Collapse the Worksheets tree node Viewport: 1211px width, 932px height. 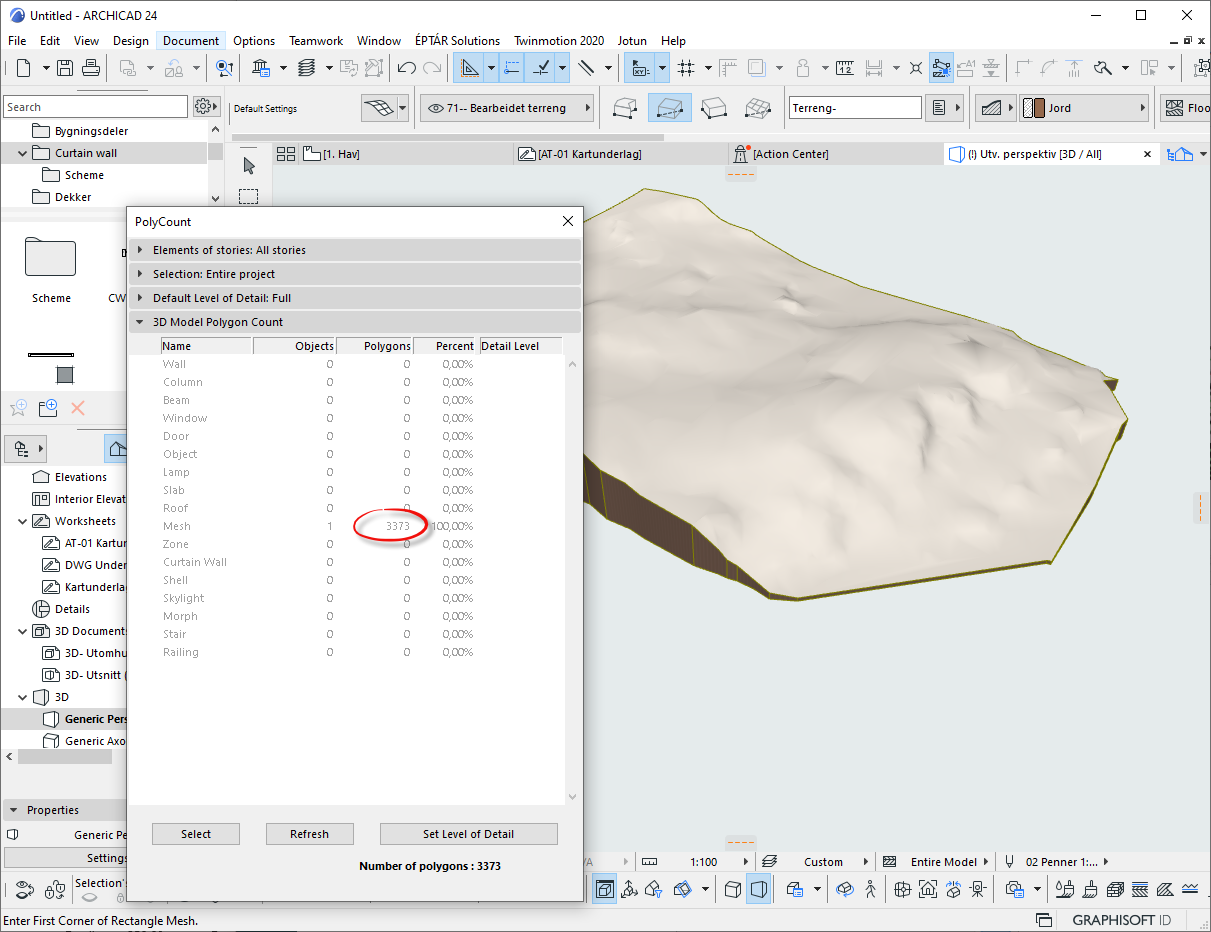(23, 521)
